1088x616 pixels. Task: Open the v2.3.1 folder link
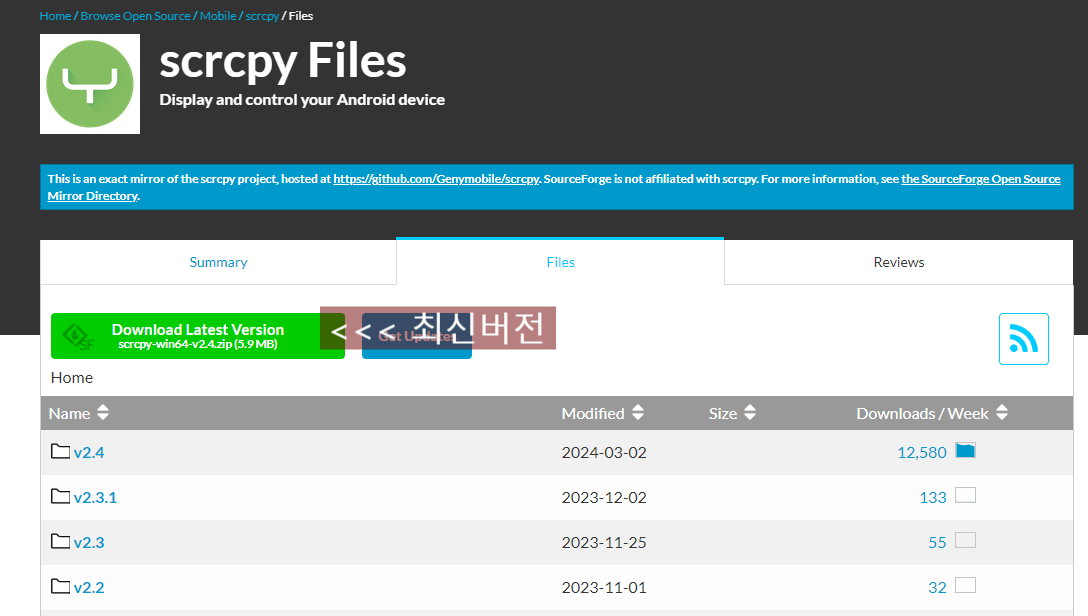[95, 497]
